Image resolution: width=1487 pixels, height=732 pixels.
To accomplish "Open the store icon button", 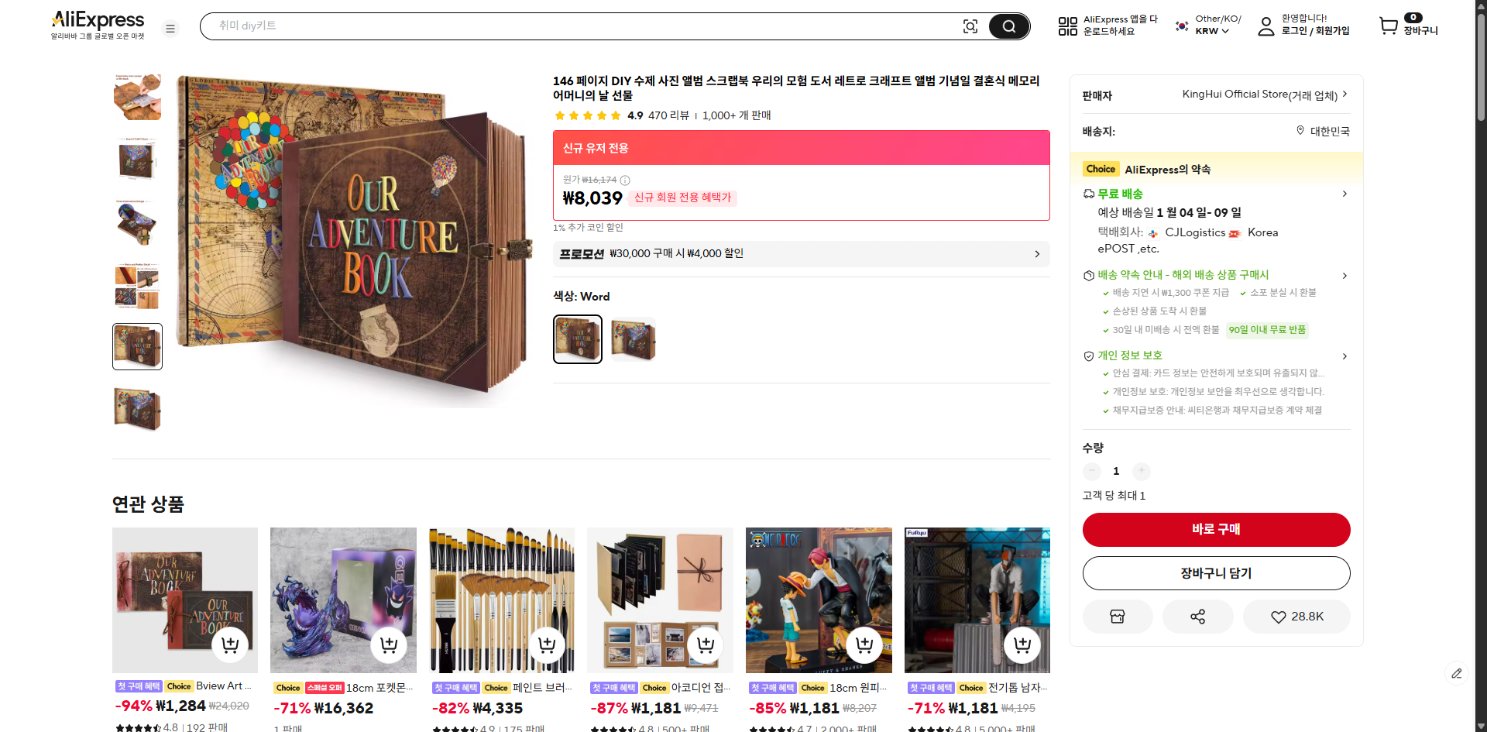I will tap(1118, 617).
